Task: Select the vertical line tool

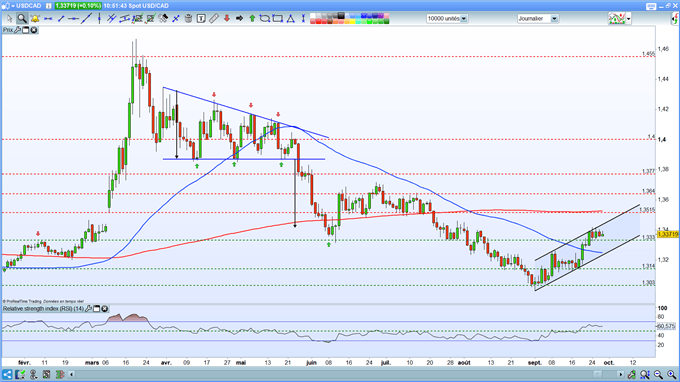Action: 99,19
